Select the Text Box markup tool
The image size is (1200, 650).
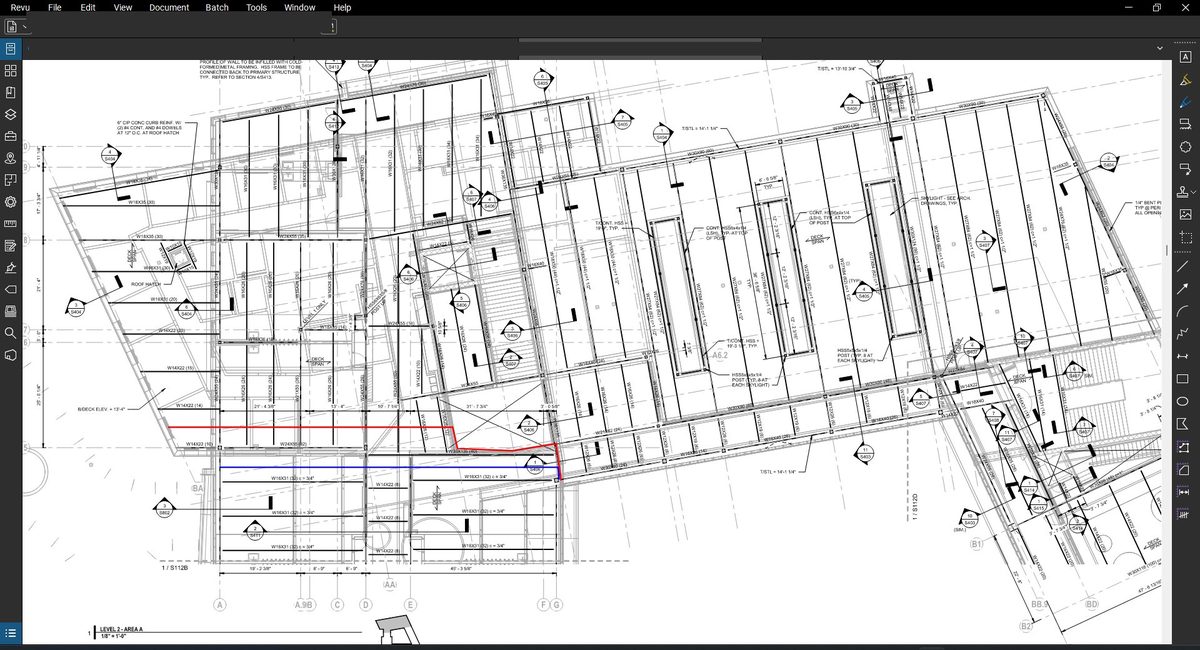pyautogui.click(x=1185, y=58)
